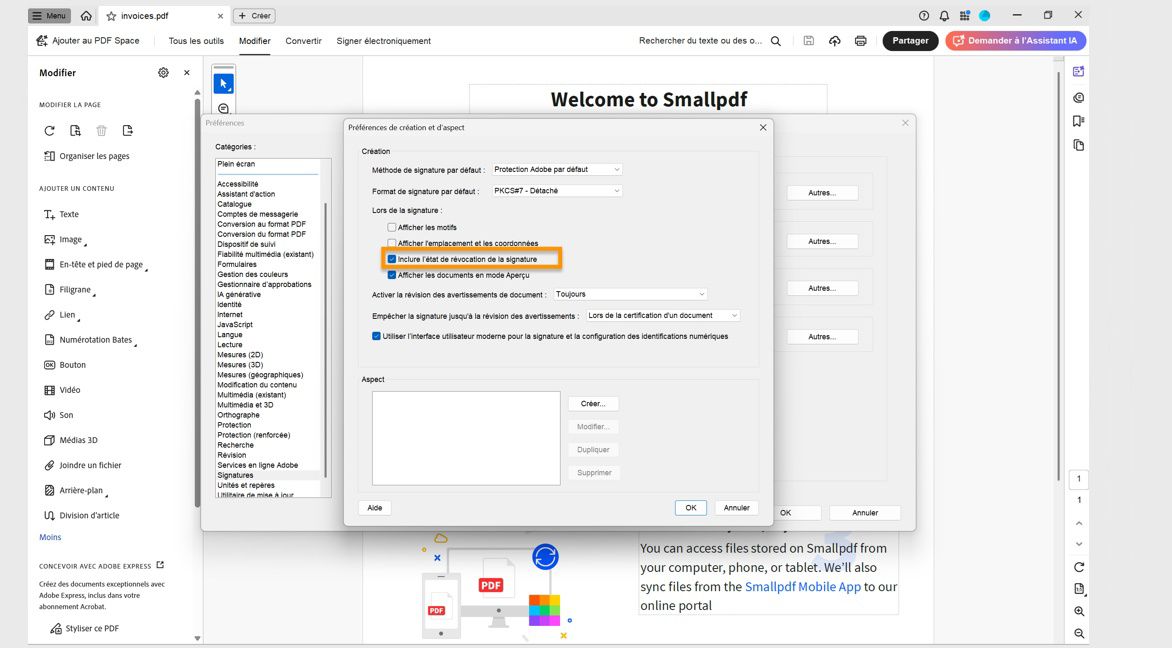Viewport: 1172px width, 648px height.
Task: Open the Home icon in the title bar
Action: [86, 16]
